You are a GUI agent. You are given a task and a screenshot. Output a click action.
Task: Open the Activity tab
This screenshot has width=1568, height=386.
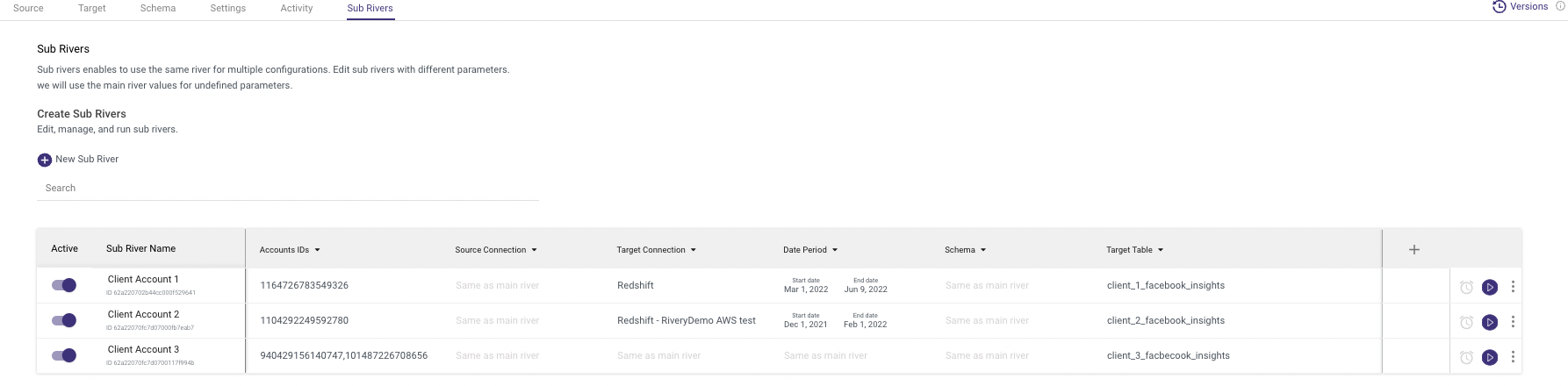[x=296, y=8]
